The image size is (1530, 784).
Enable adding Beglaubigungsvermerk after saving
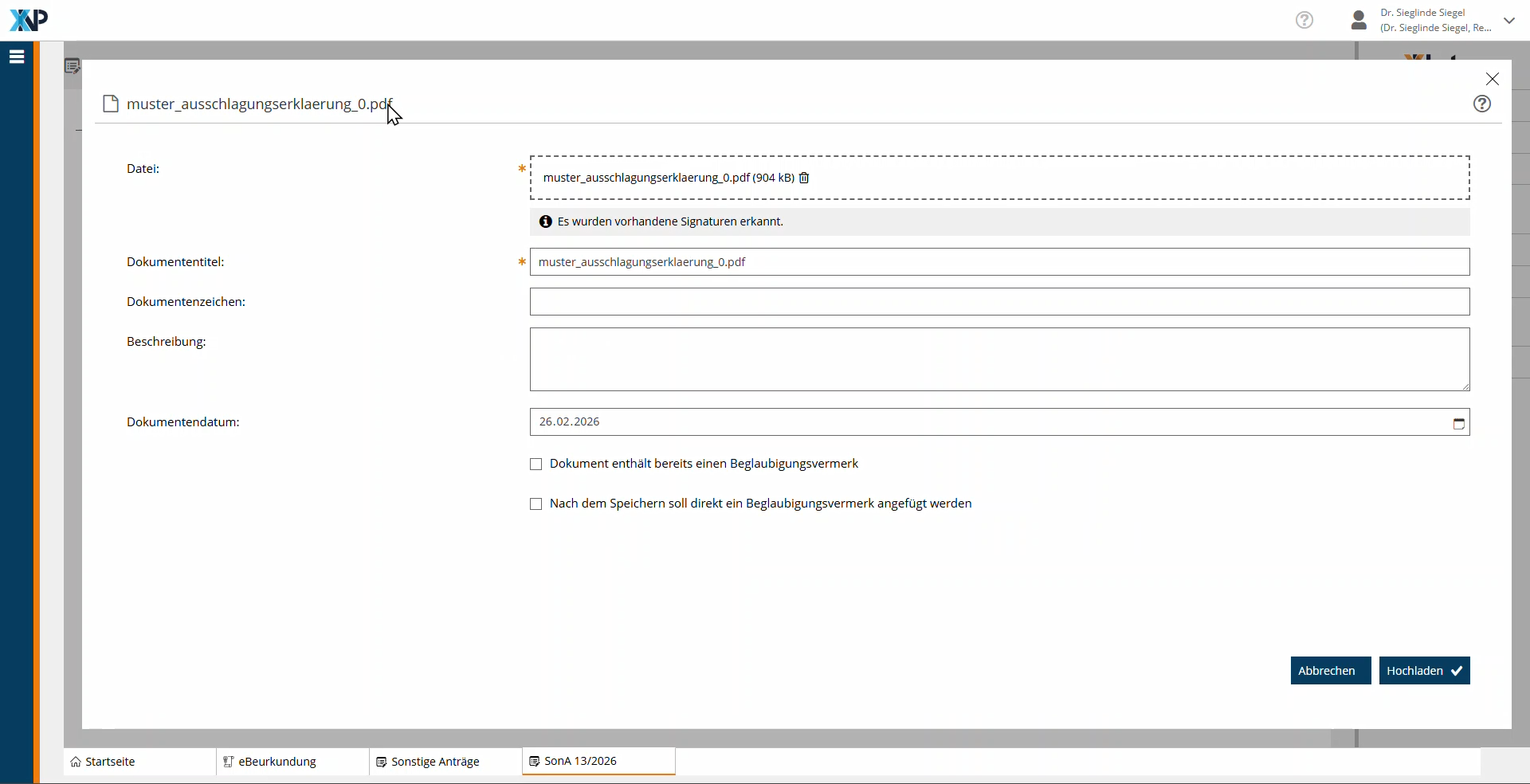(536, 504)
